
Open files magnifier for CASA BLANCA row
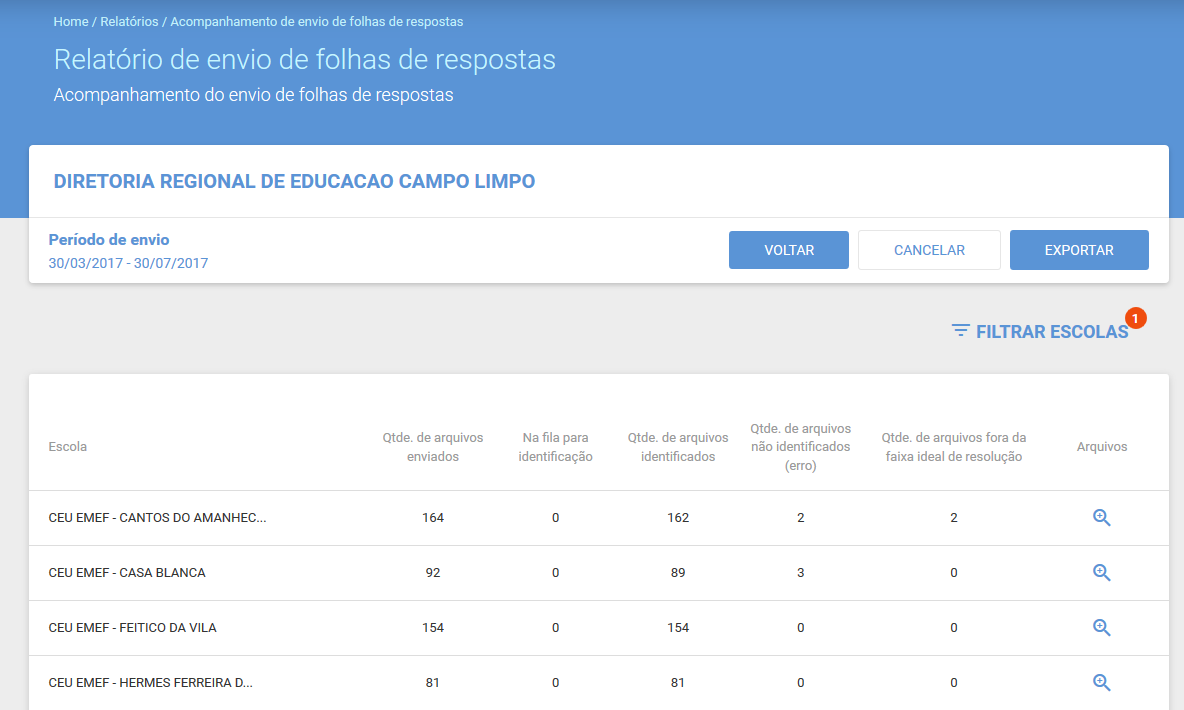pos(1102,573)
